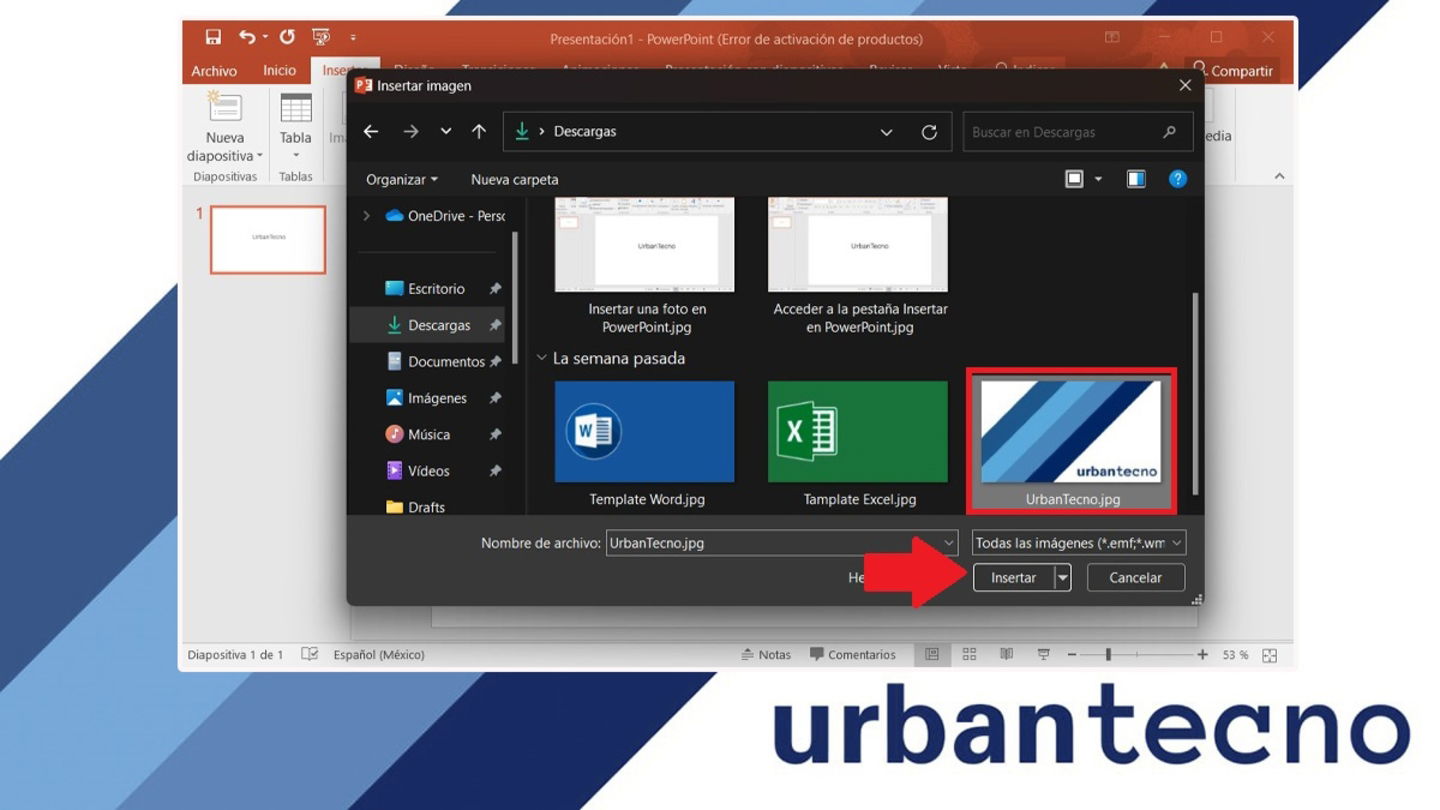Collapse the La semana pasada group
Image resolution: width=1440 pixels, height=810 pixels.
[x=543, y=358]
